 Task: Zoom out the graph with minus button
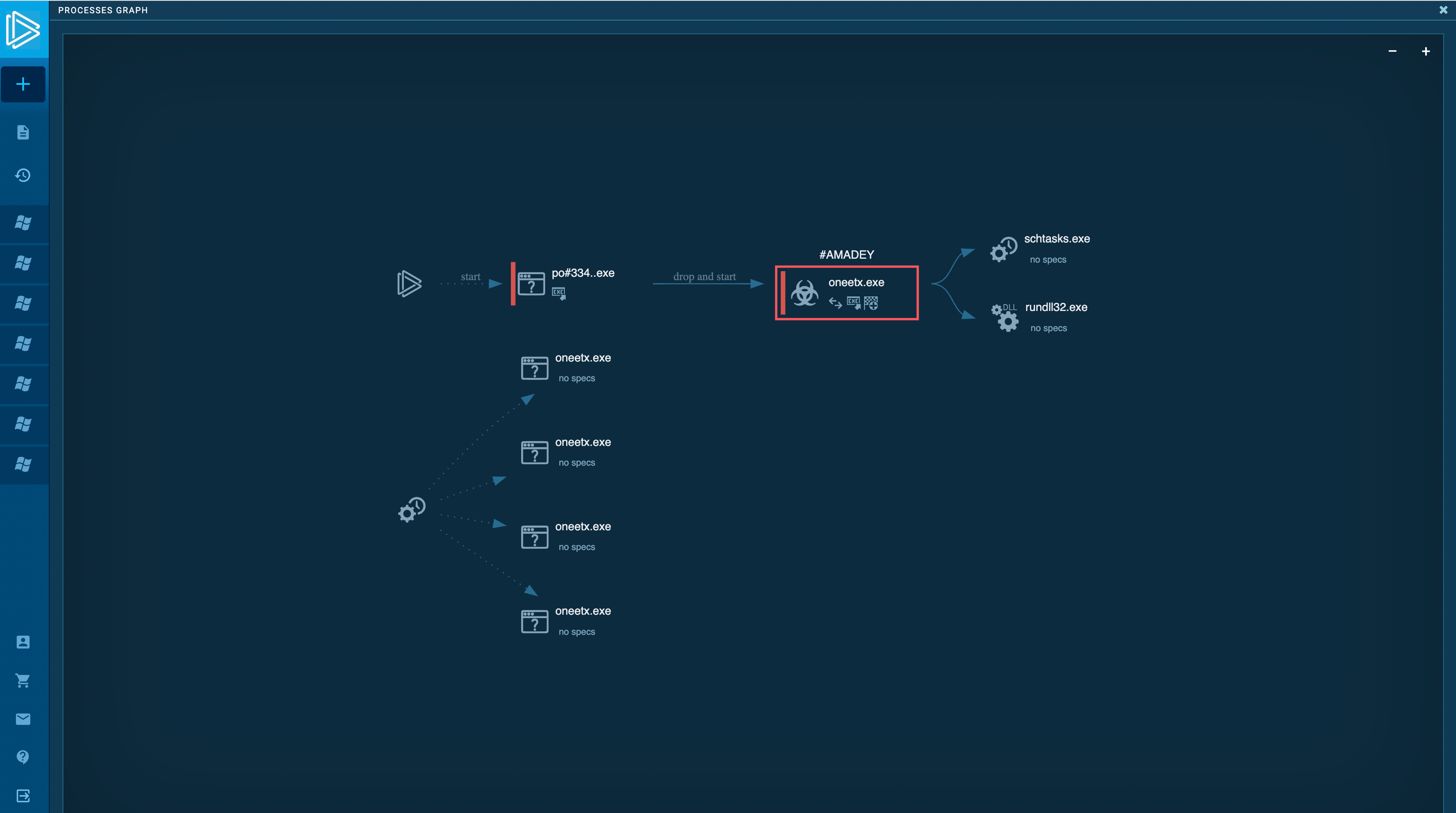(1392, 51)
